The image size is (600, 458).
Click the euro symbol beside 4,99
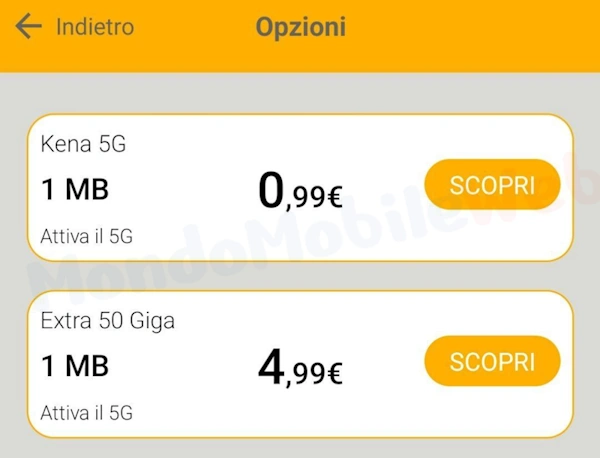(333, 375)
